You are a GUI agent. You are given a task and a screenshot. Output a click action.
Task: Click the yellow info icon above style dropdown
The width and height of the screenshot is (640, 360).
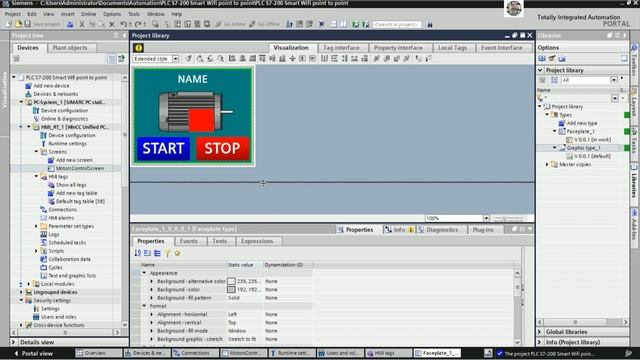coord(138,48)
